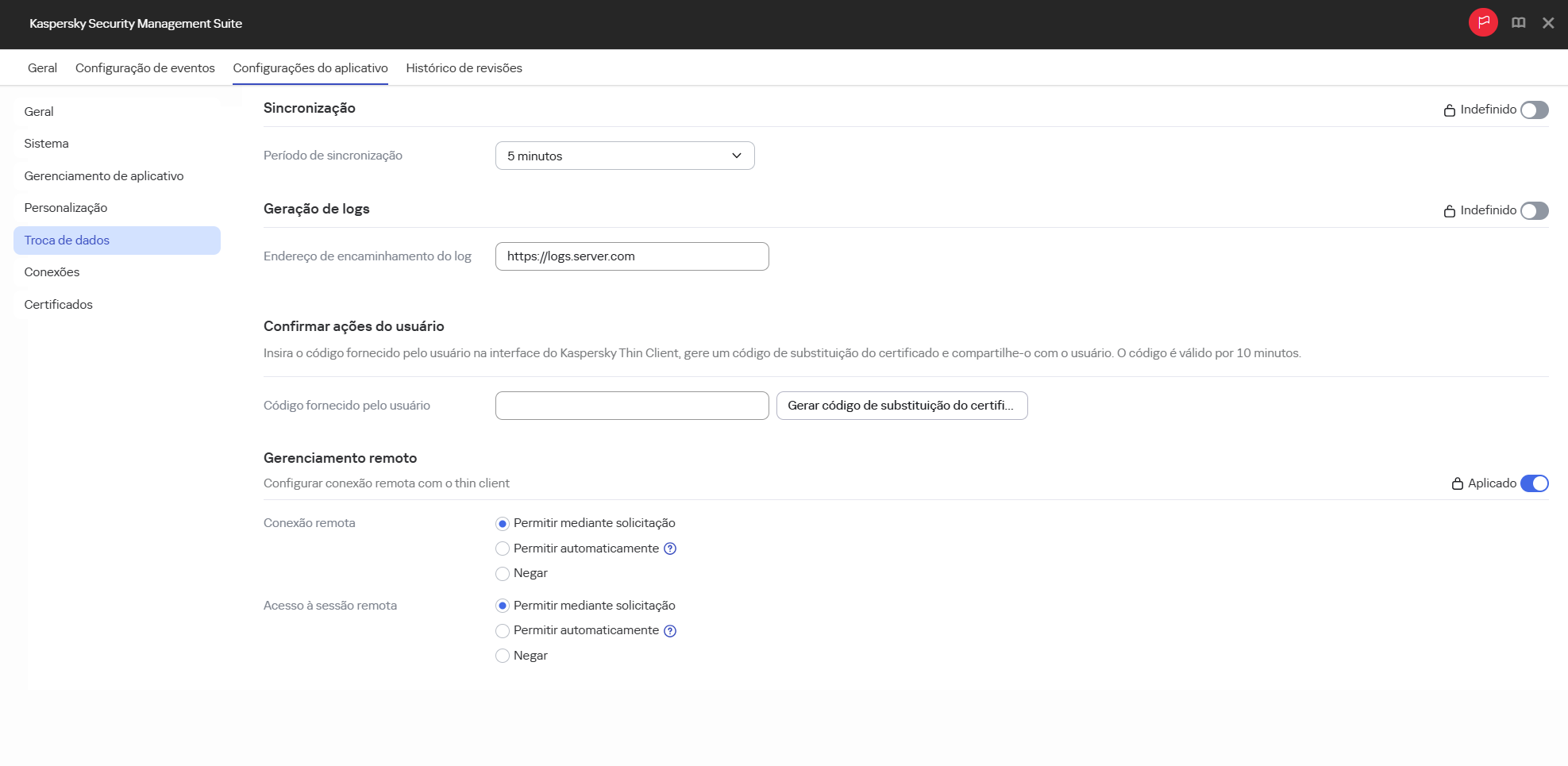Click help icon next to Permitir automaticamente under Conexão remota
The height and width of the screenshot is (766, 1568).
tap(670, 548)
